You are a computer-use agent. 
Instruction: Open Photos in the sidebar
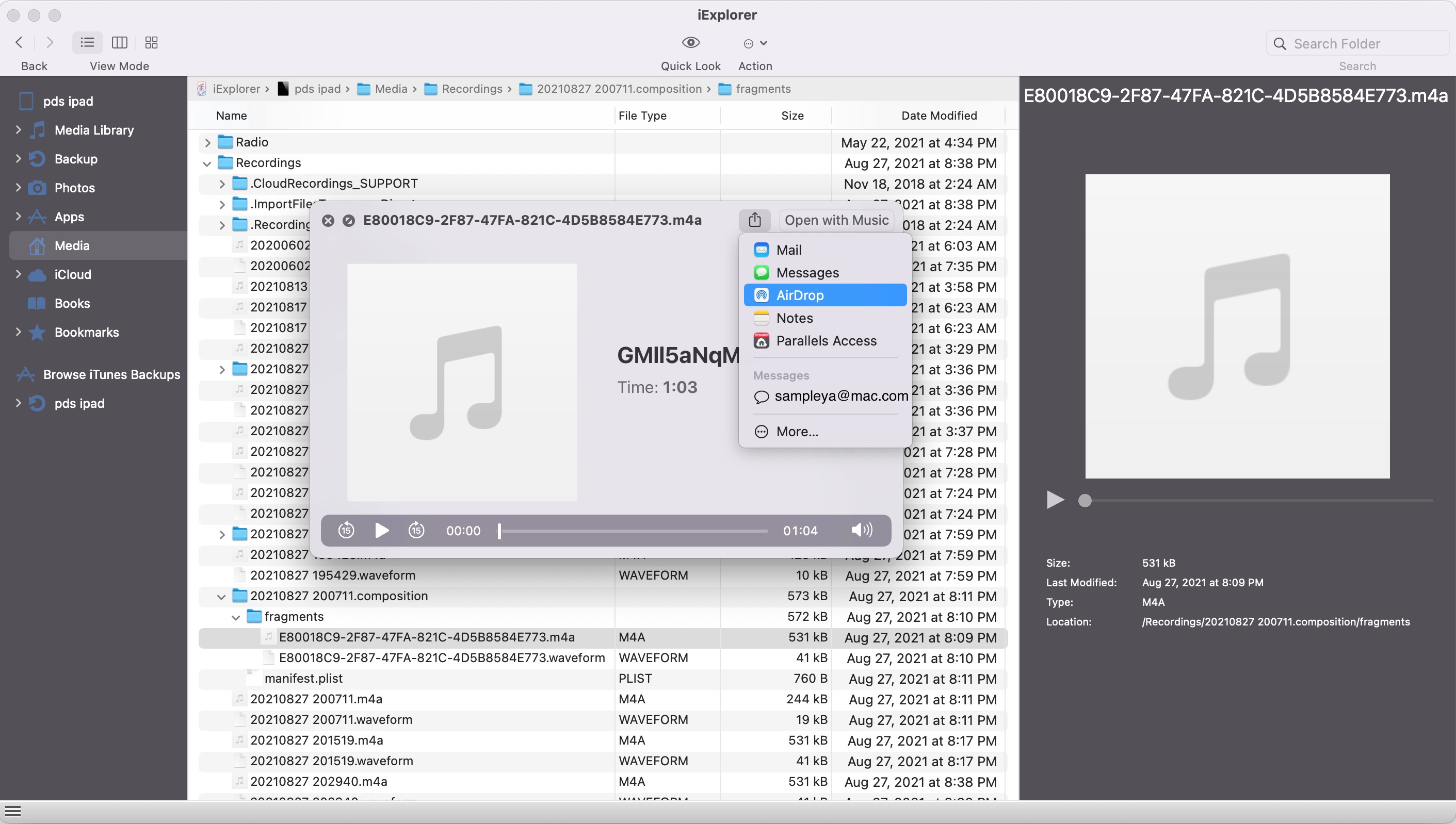point(74,188)
